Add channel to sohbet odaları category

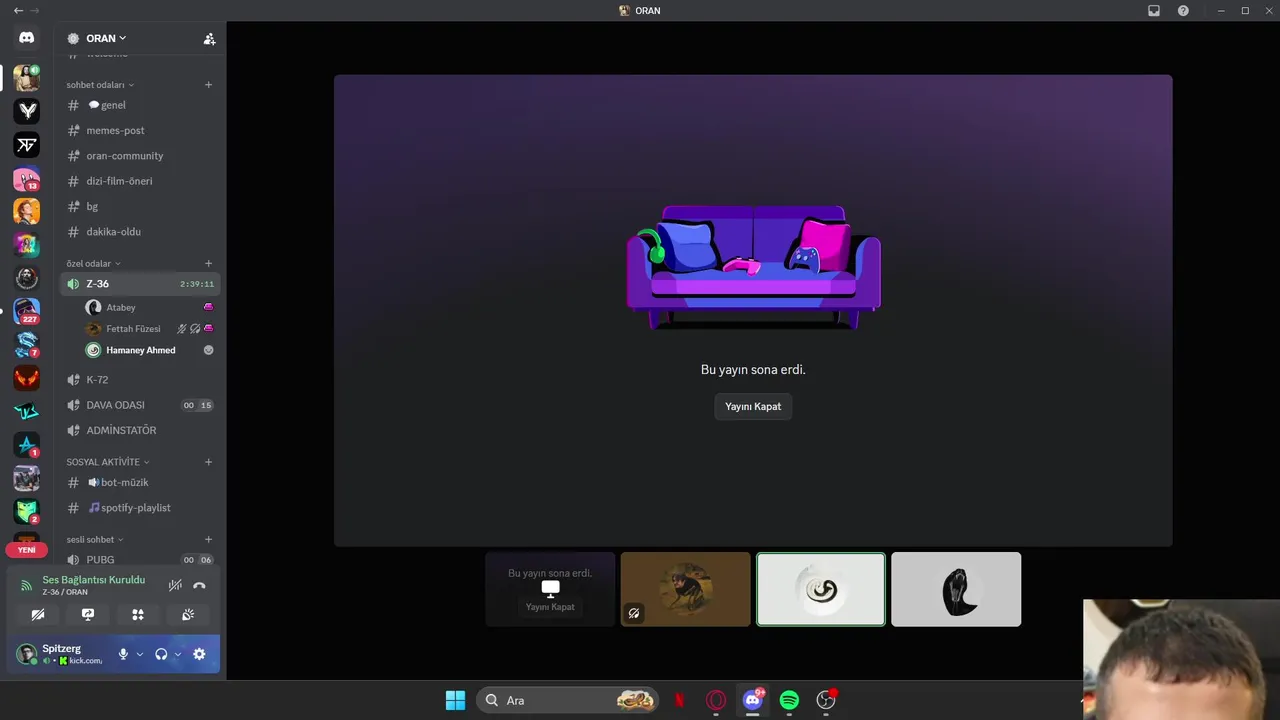coord(208,85)
